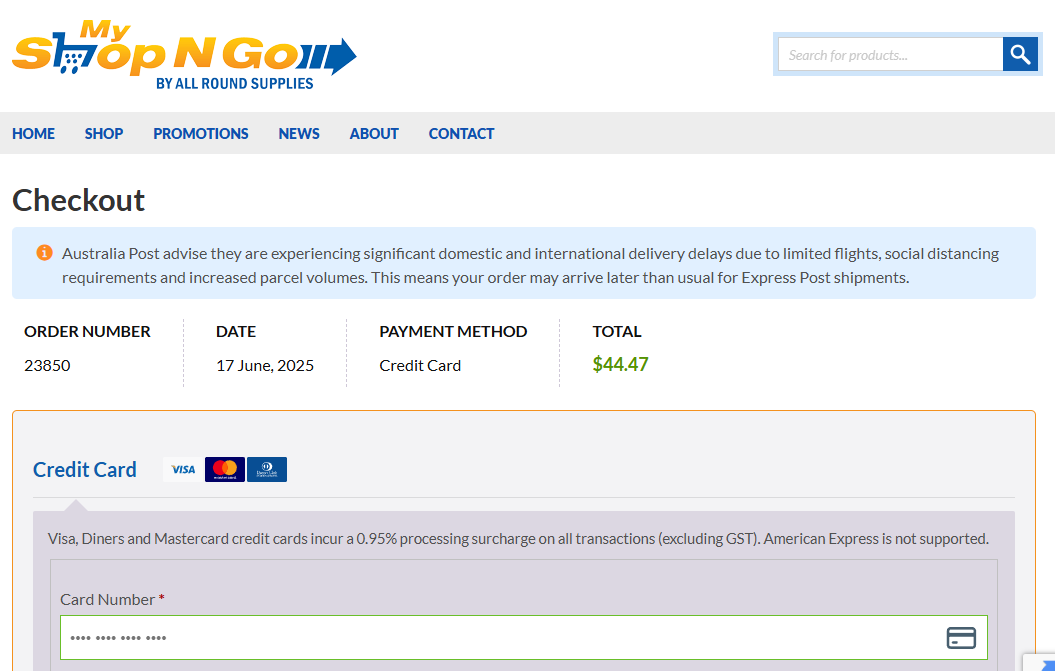Click the ORDER NUMBER label
This screenshot has width=1055, height=671.
coord(87,331)
